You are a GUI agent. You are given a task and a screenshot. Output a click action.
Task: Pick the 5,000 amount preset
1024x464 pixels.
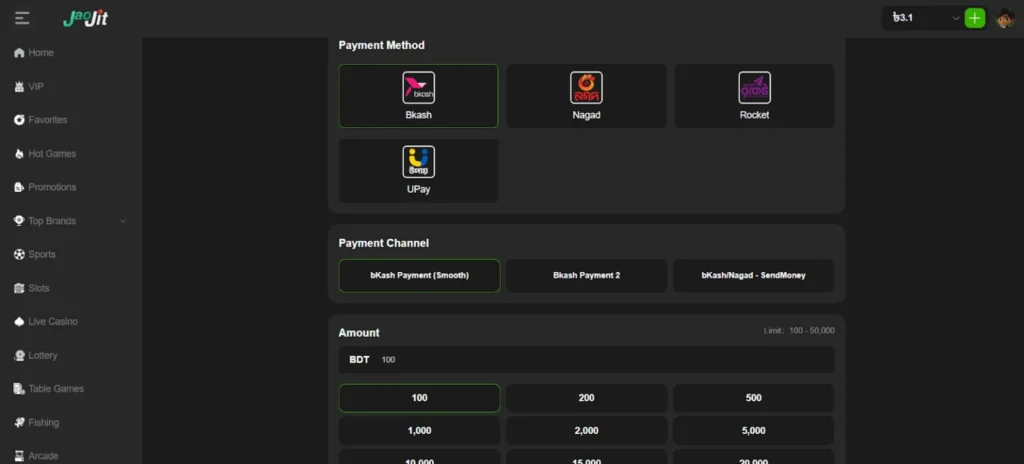pyautogui.click(x=754, y=431)
